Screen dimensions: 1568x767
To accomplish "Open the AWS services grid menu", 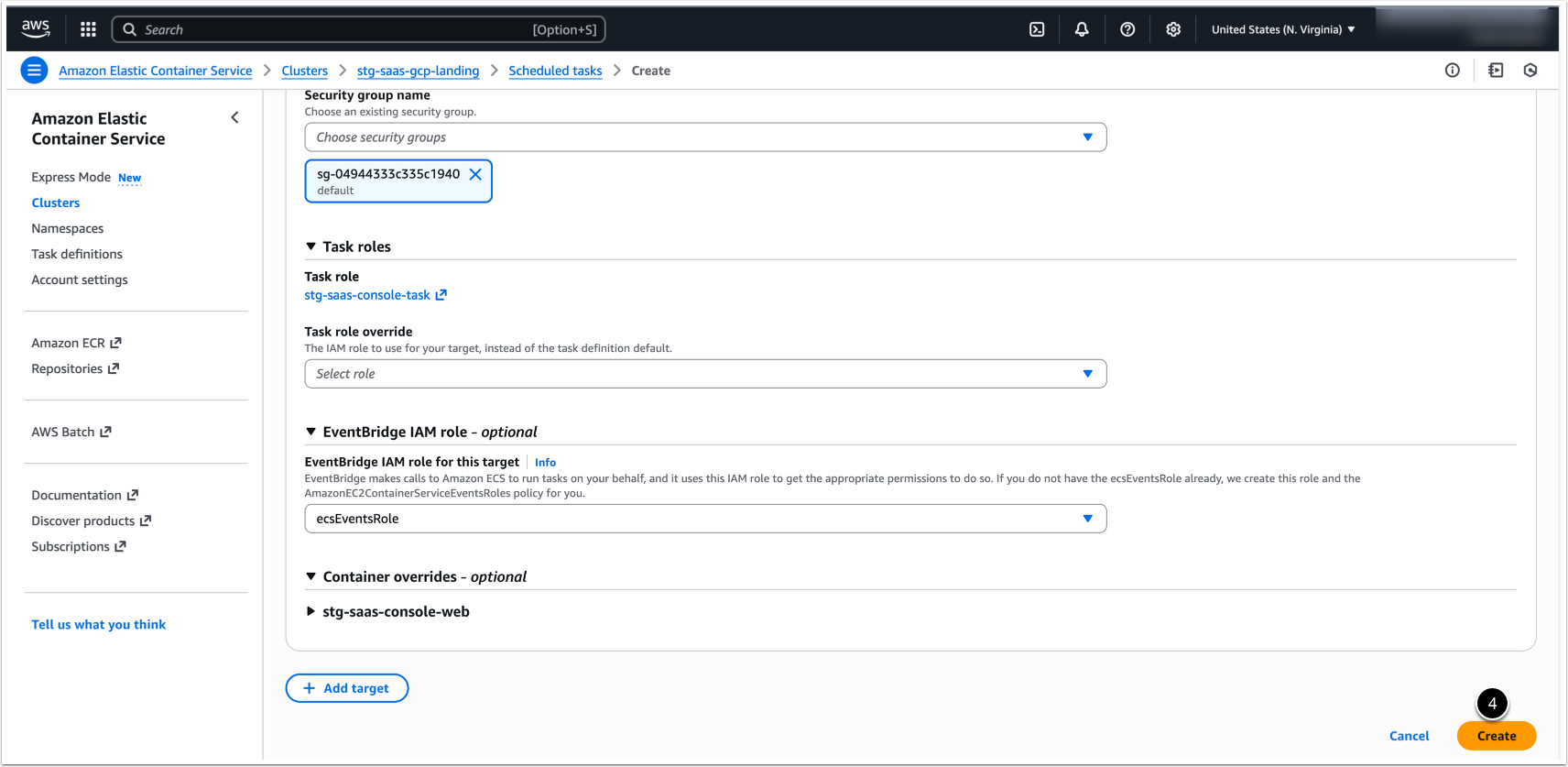I will (x=88, y=29).
